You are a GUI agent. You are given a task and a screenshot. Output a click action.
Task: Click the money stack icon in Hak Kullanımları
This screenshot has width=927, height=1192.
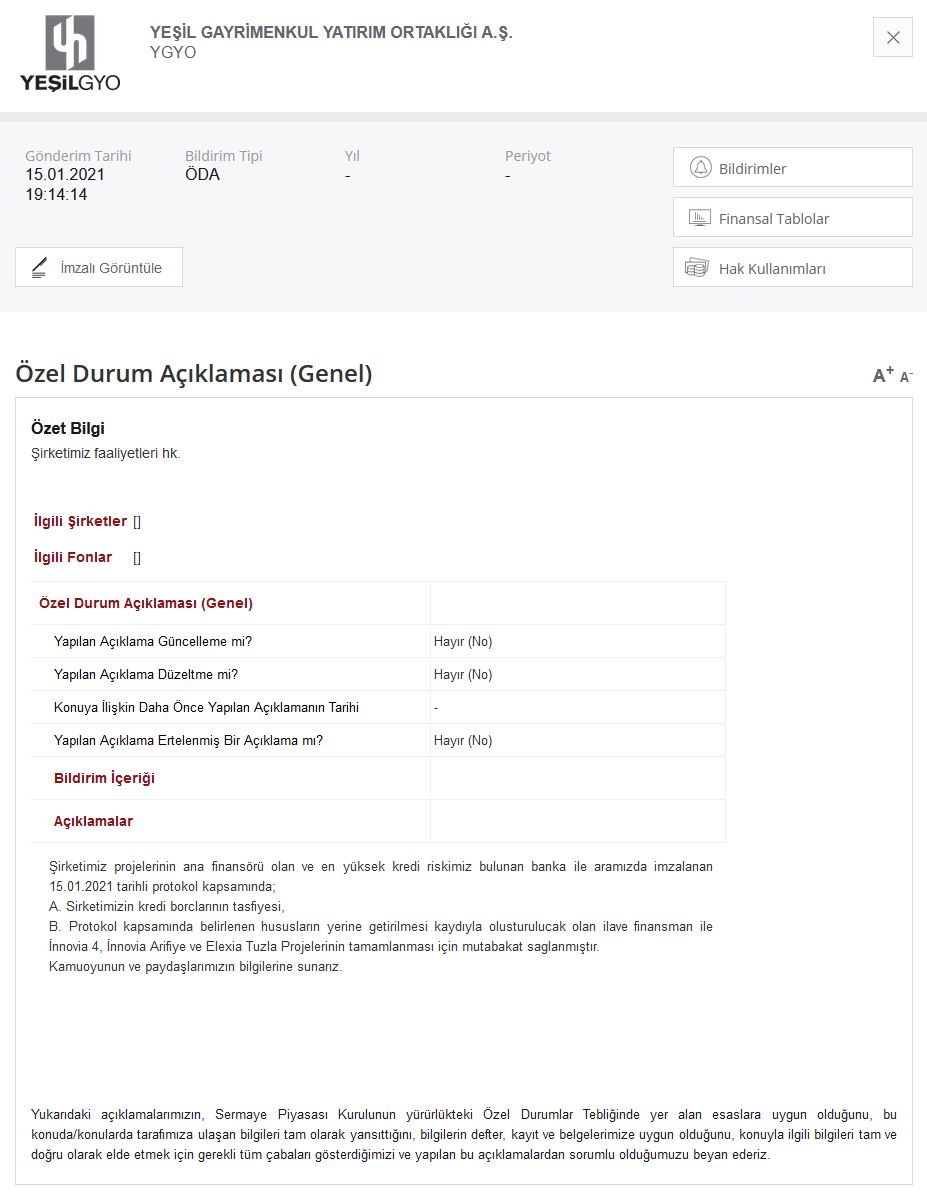coord(697,268)
